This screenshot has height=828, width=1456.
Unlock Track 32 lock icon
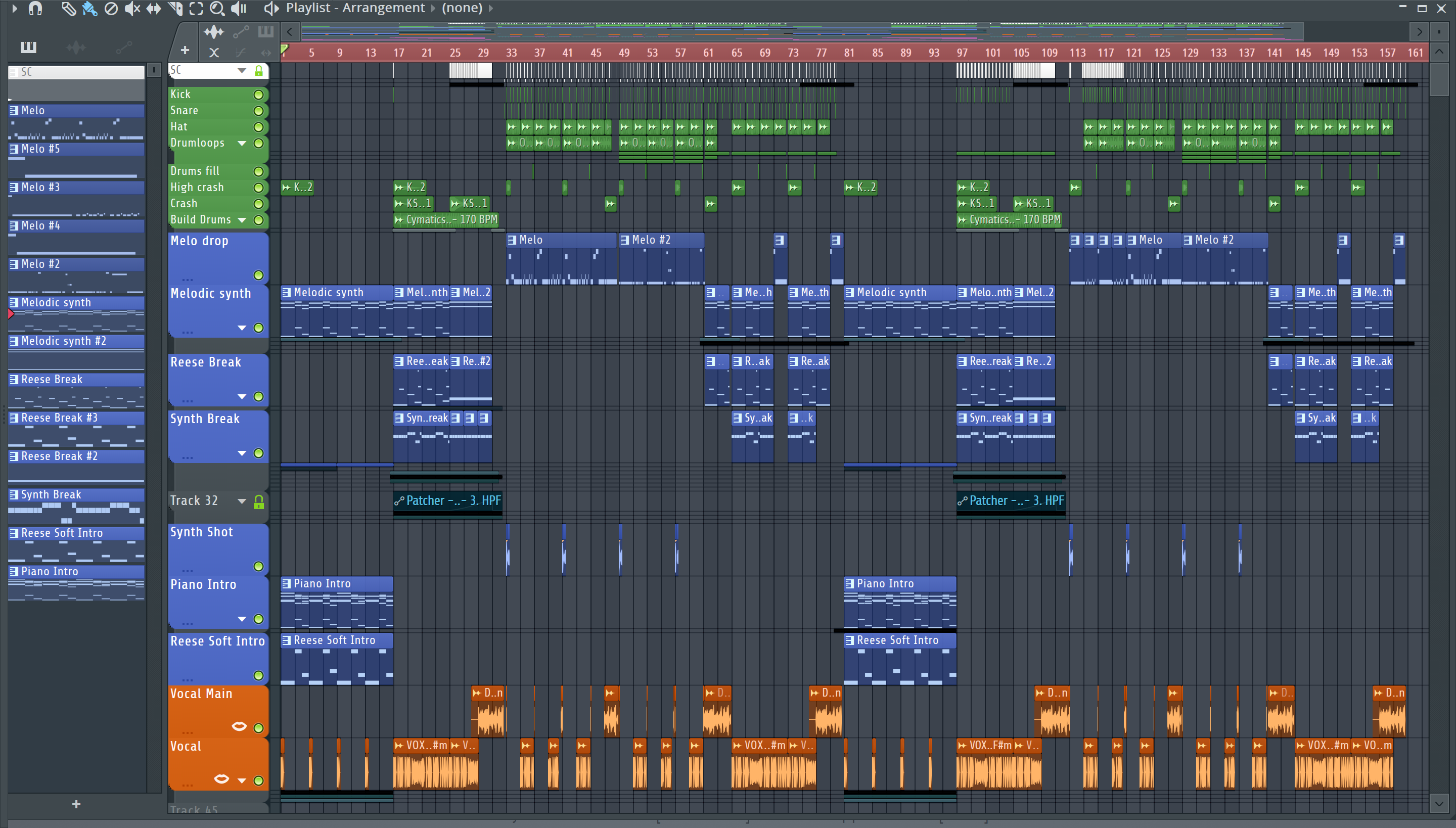tap(259, 501)
